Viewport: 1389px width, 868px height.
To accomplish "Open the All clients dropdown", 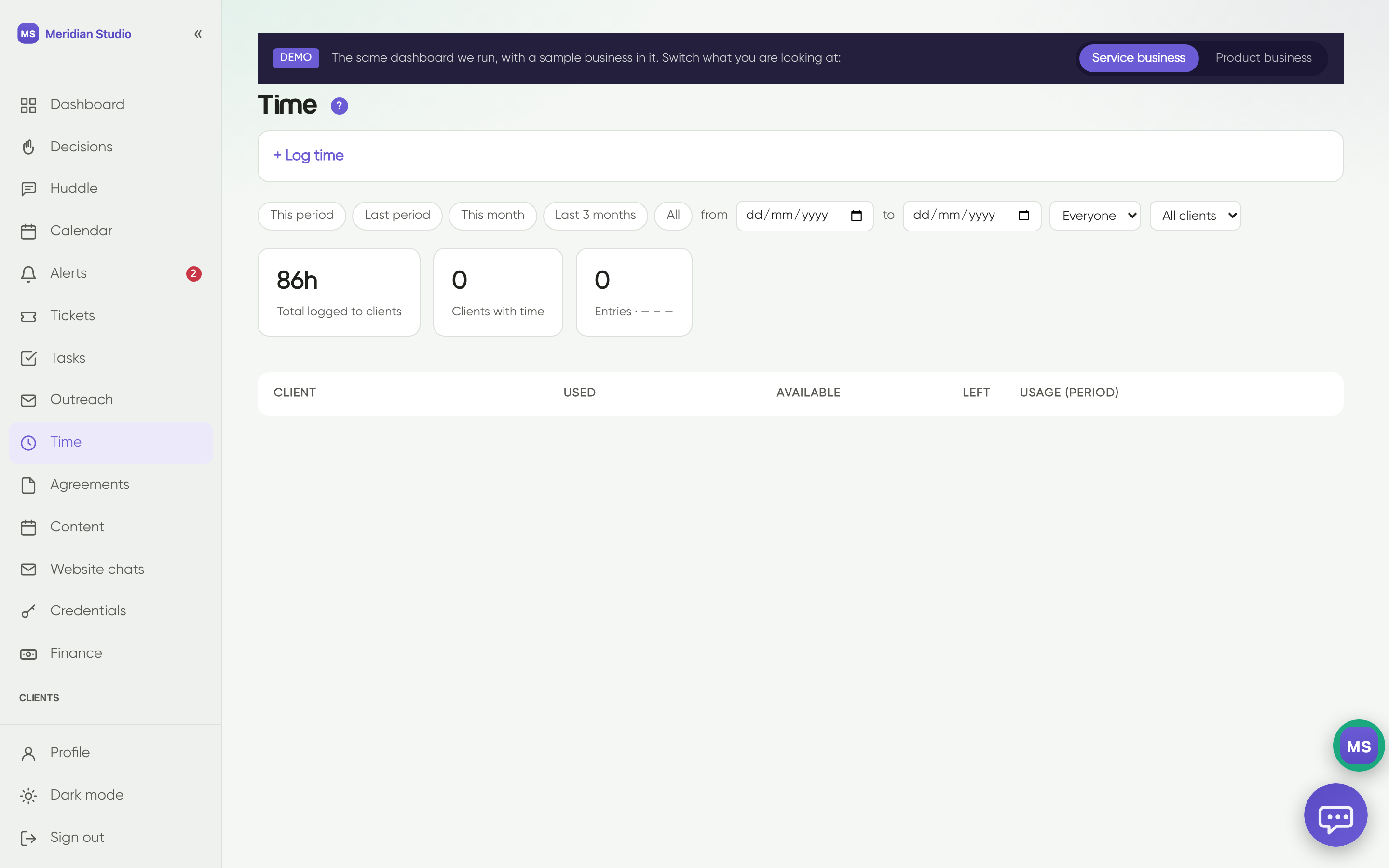I will tap(1196, 216).
